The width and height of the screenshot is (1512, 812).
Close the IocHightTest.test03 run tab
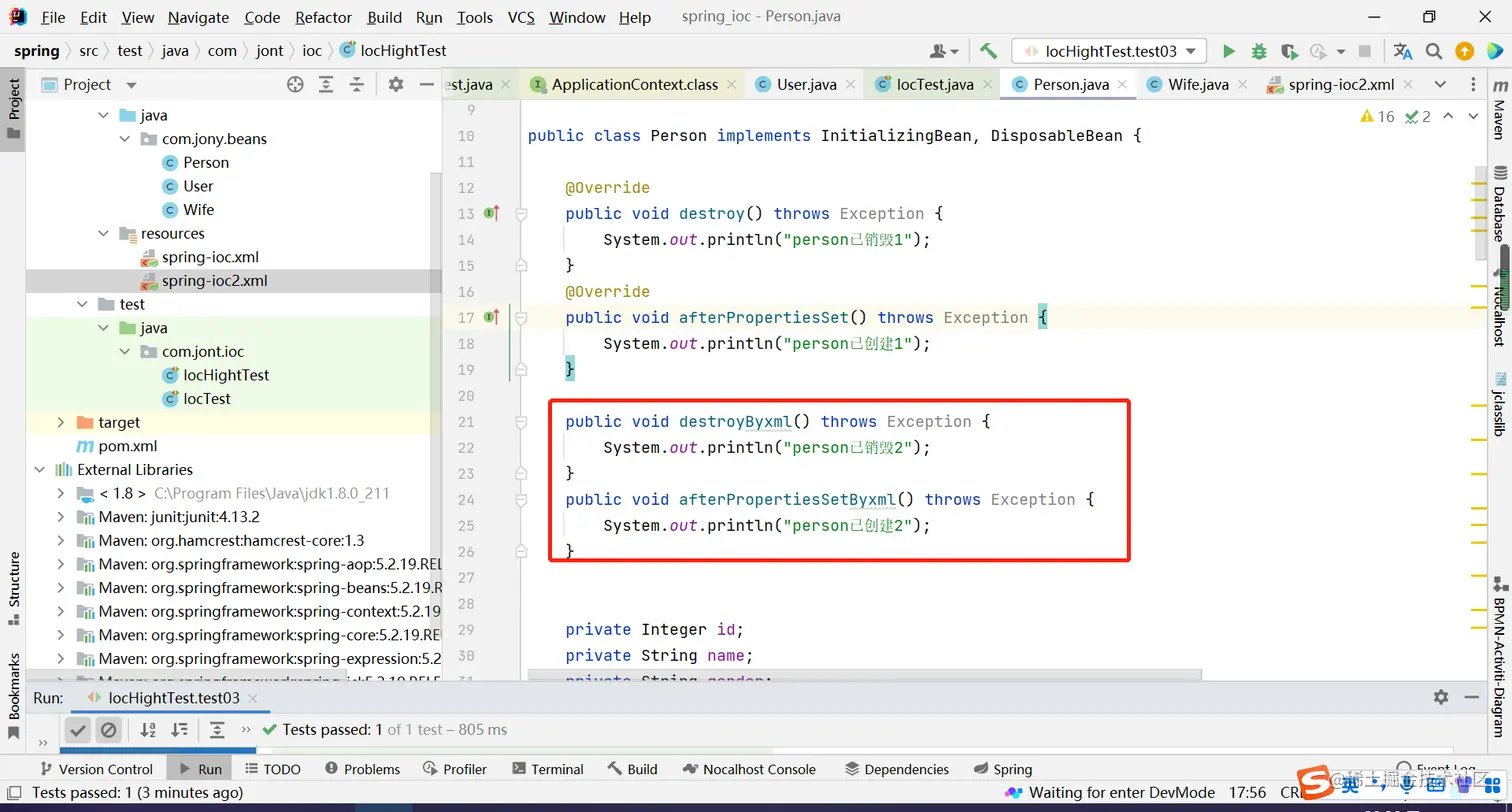253,698
